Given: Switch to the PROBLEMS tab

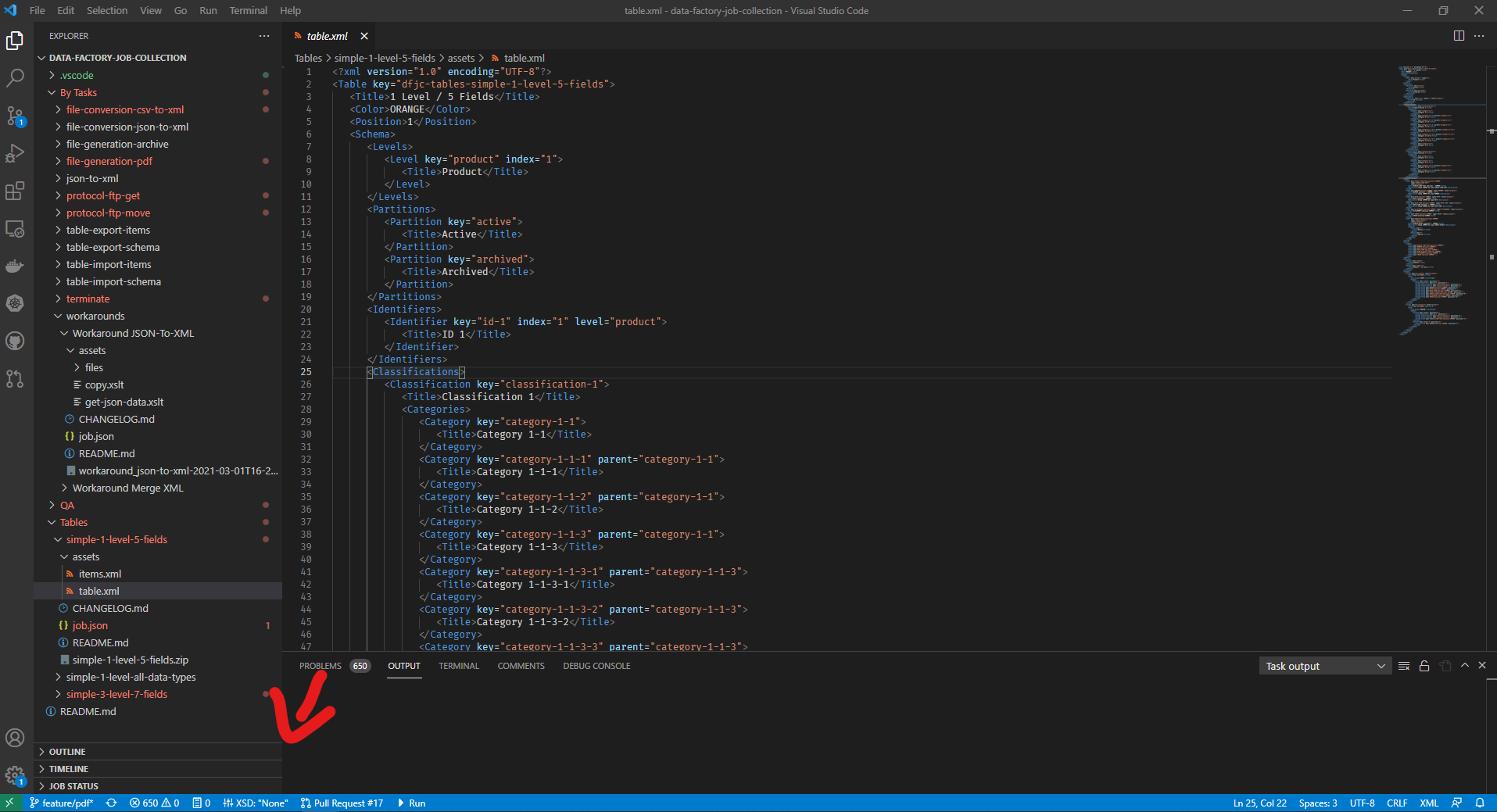Looking at the screenshot, I should [321, 666].
